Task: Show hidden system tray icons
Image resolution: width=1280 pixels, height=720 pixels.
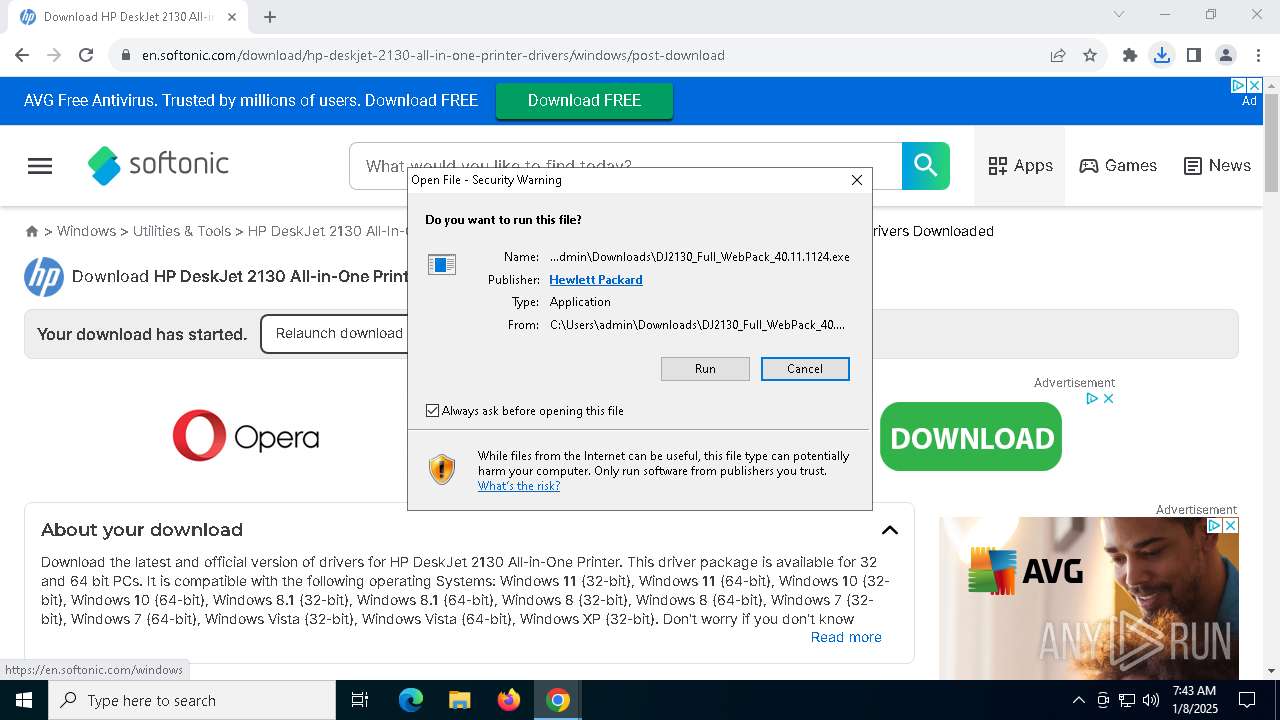Action: click(x=1078, y=700)
